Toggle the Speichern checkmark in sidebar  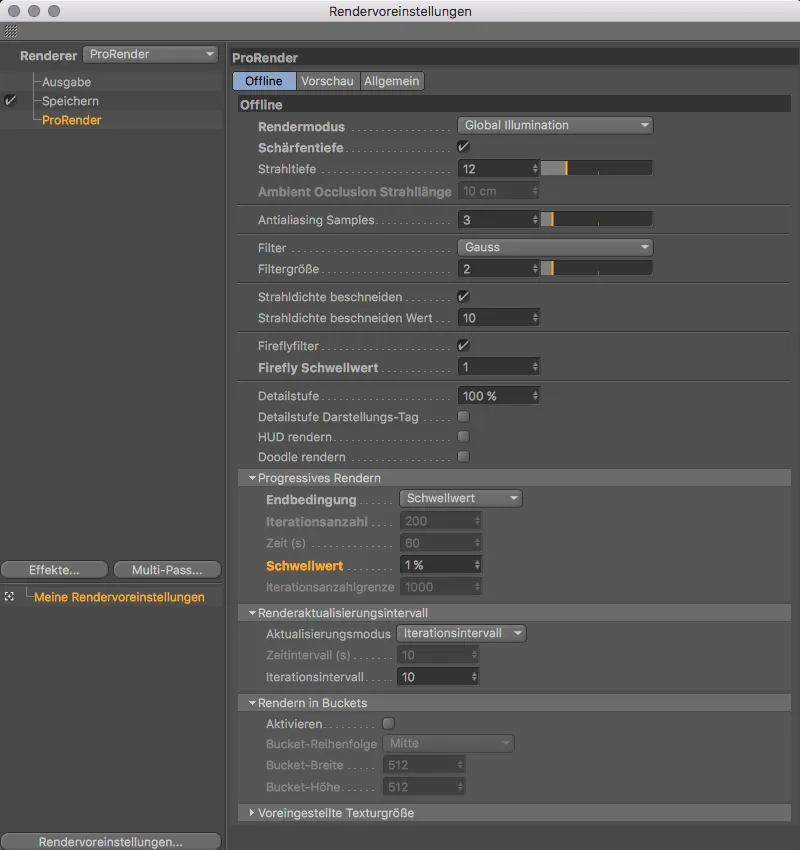[10, 100]
